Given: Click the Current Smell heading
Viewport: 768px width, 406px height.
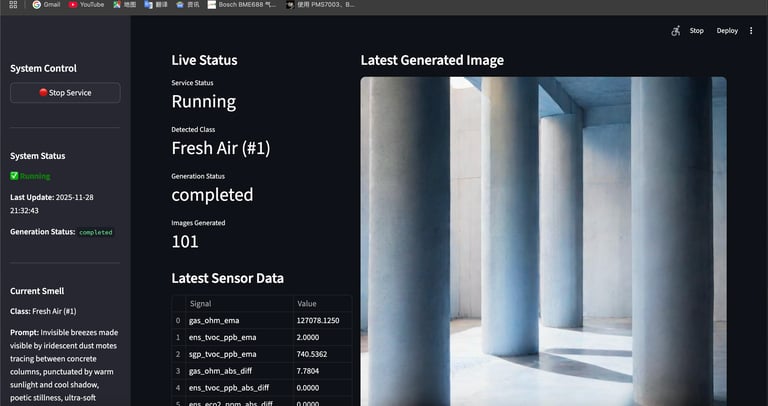Looking at the screenshot, I should (x=37, y=291).
